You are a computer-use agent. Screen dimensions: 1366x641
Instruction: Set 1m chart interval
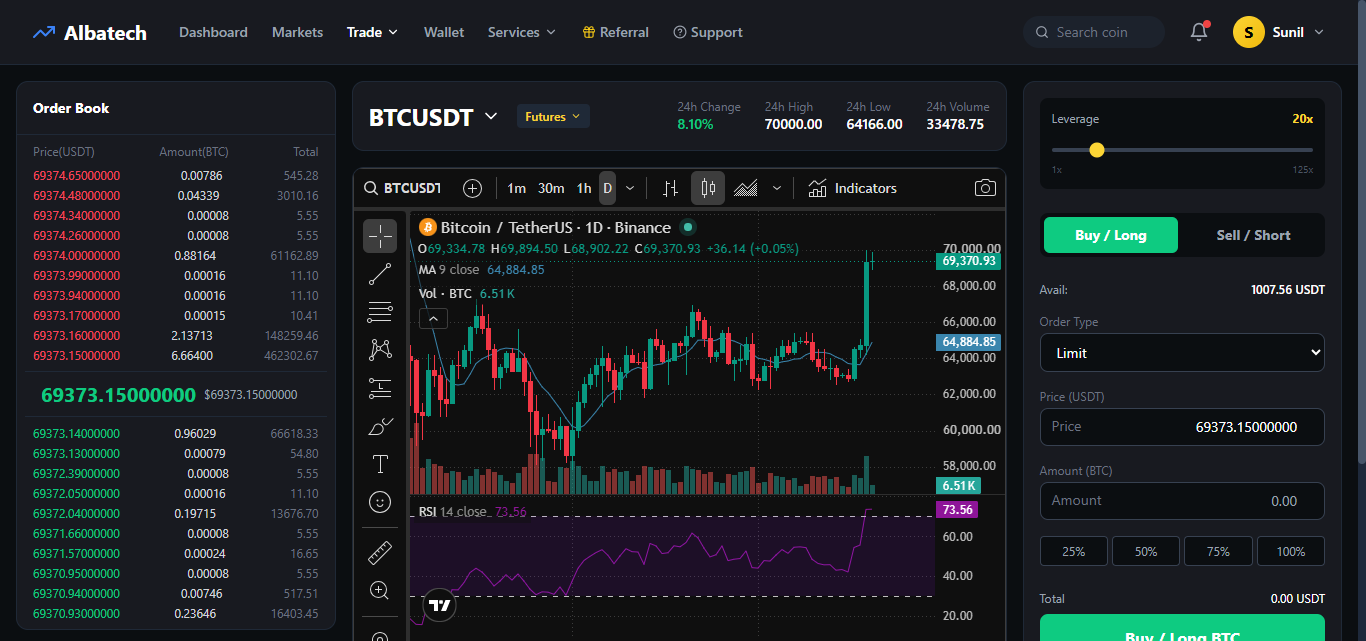(x=516, y=188)
